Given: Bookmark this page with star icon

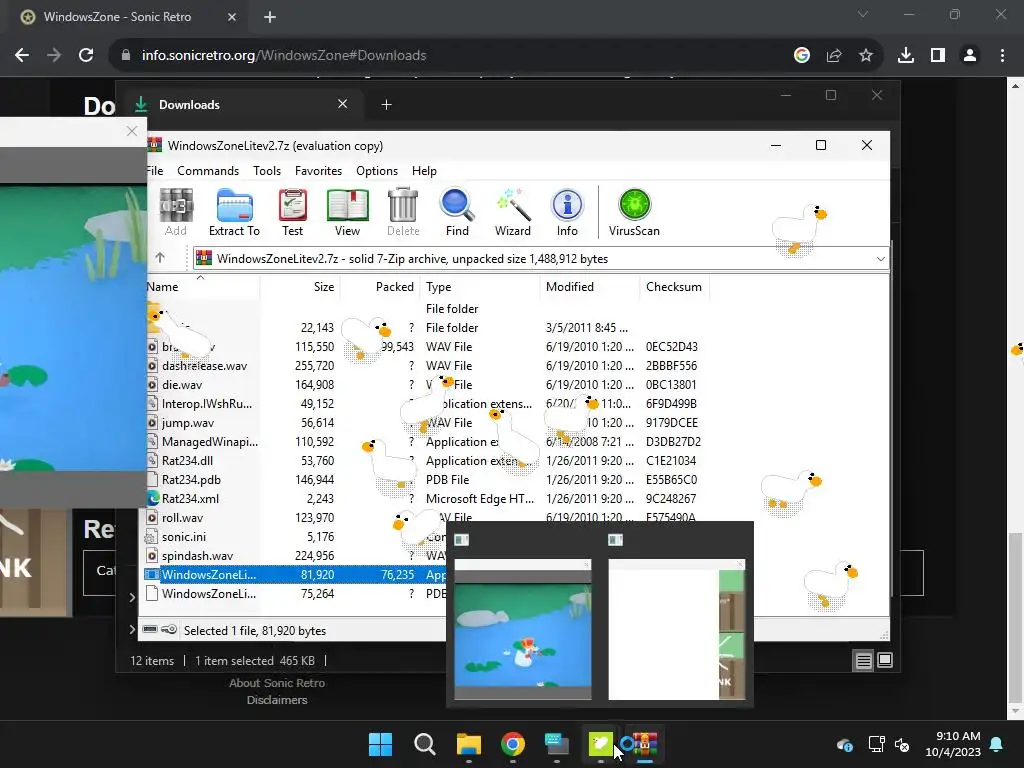Looking at the screenshot, I should 866,56.
